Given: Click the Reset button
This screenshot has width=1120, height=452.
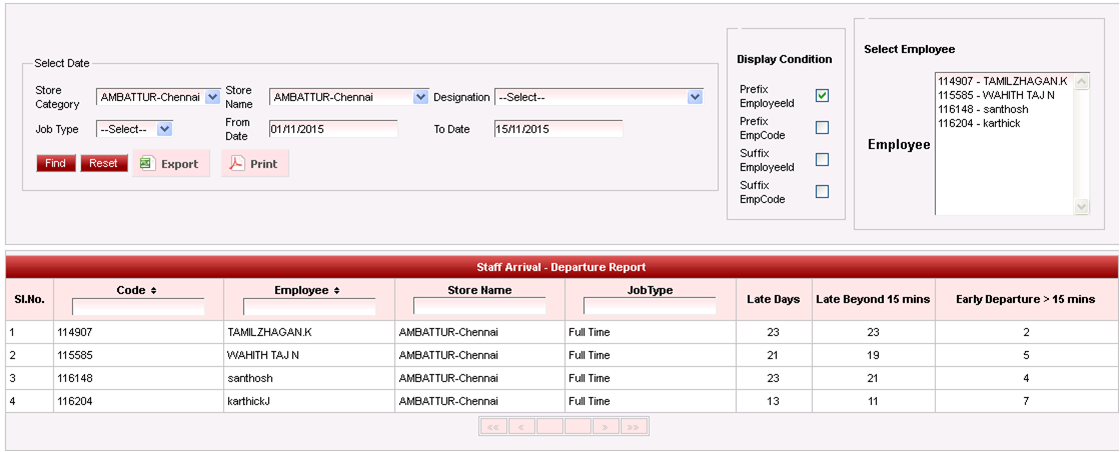Looking at the screenshot, I should pyautogui.click(x=104, y=163).
